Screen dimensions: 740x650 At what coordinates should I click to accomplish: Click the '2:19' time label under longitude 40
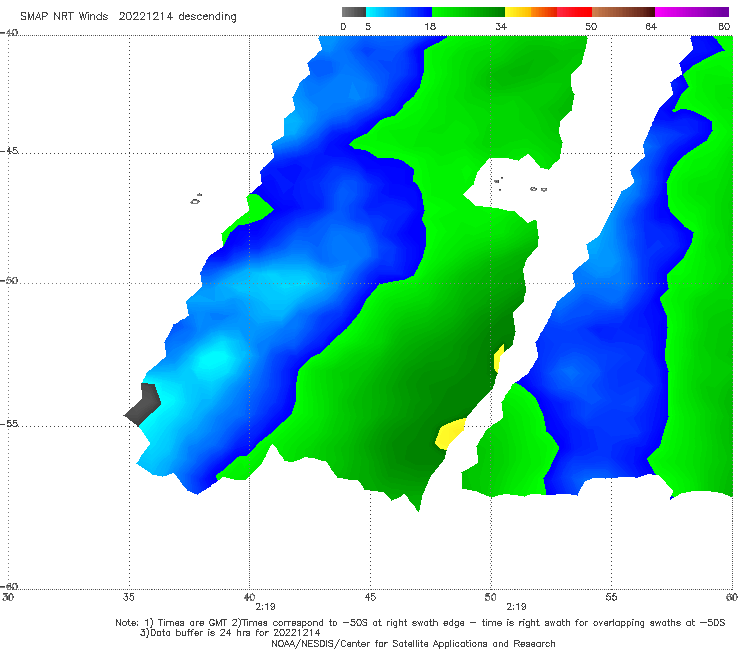coord(265,607)
